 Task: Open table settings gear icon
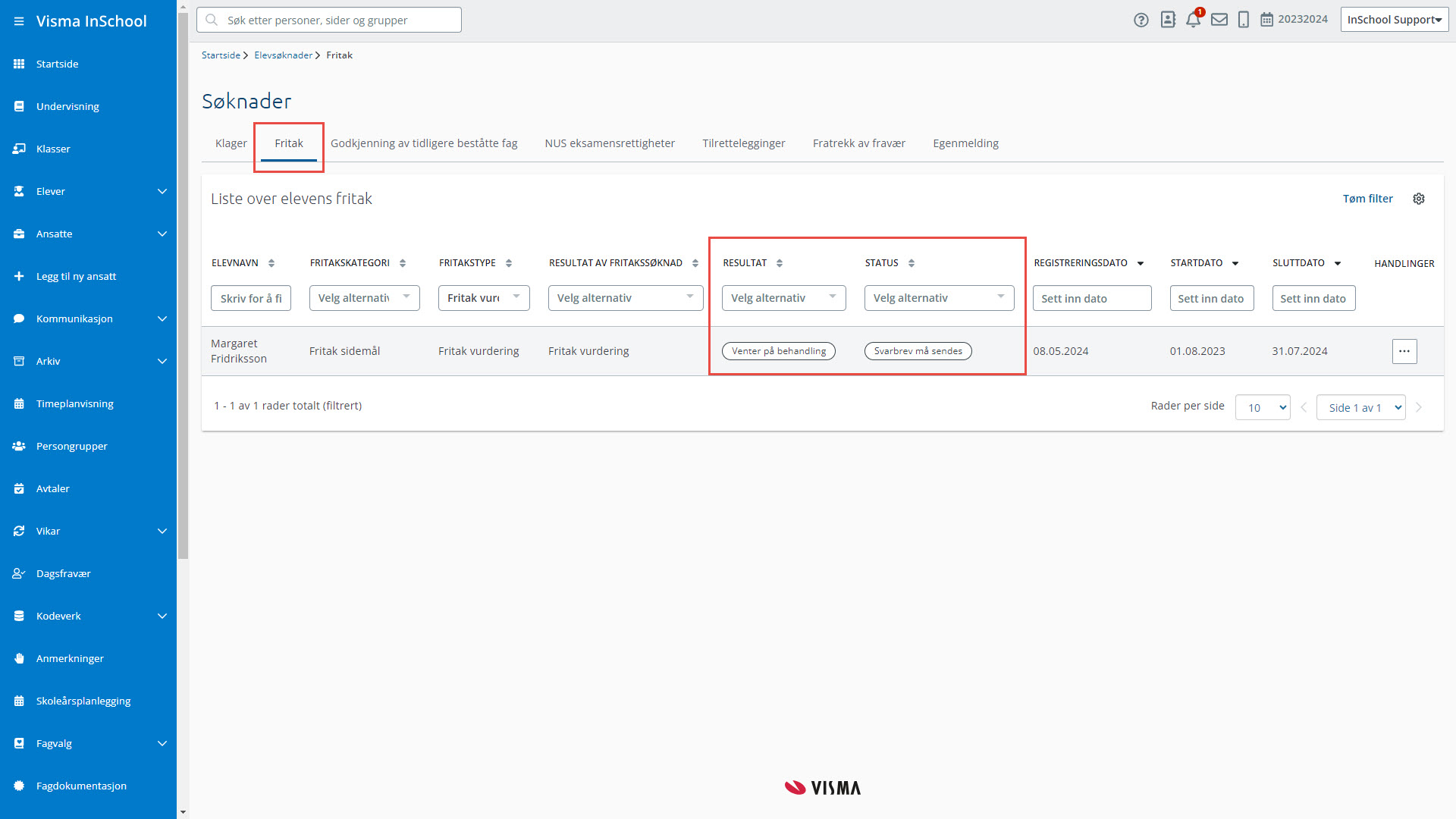[x=1419, y=199]
